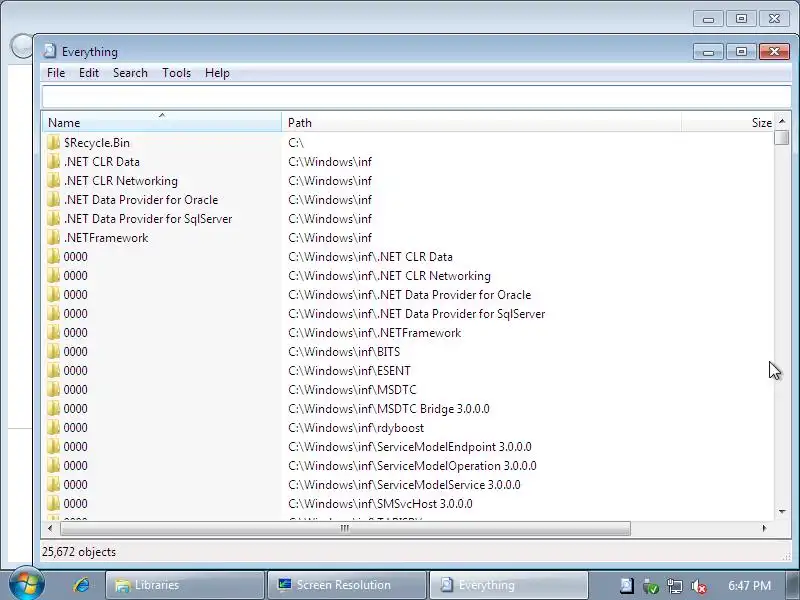Screen dimensions: 800x600
Task: Select path C:\Windows\inf\.NET Data Provider for SqlServer
Action: [416, 314]
